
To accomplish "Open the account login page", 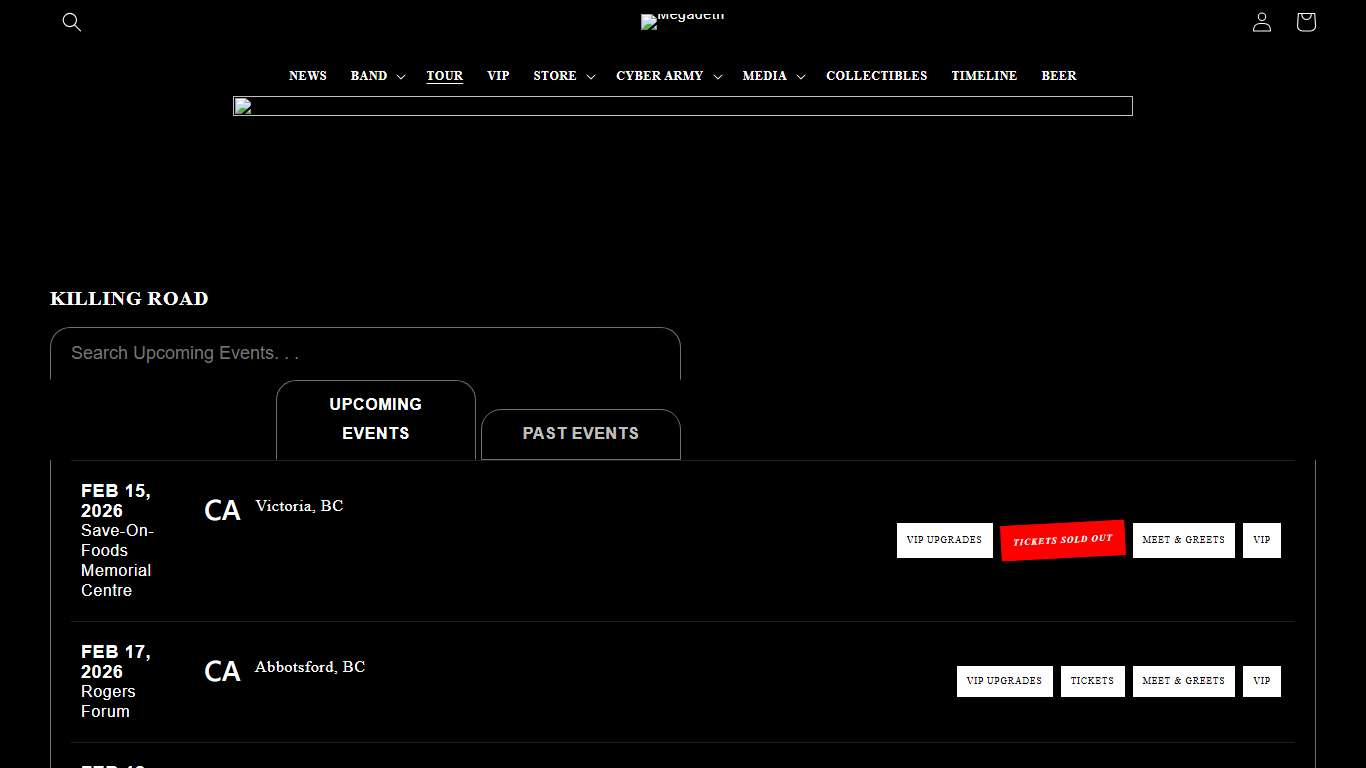I will (1261, 22).
